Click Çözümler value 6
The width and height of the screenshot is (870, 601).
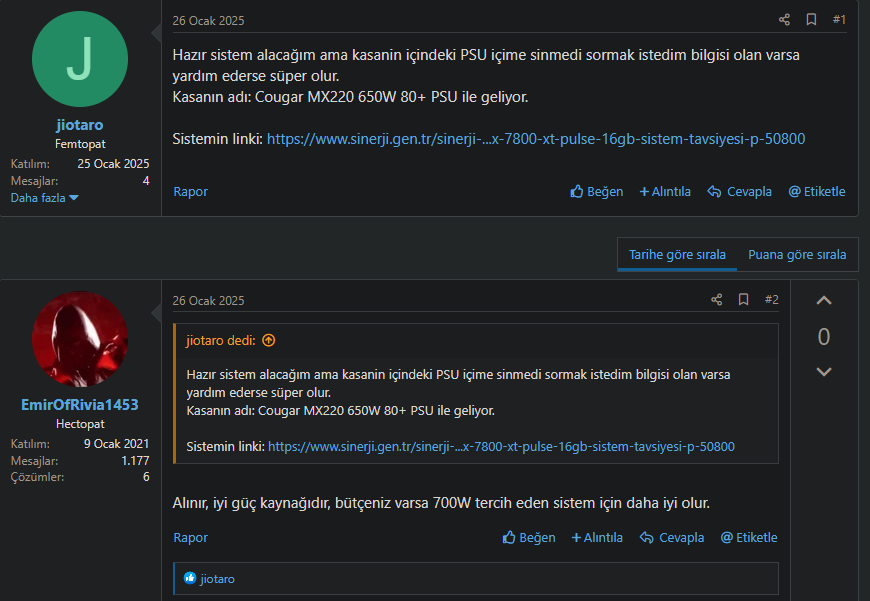146,477
